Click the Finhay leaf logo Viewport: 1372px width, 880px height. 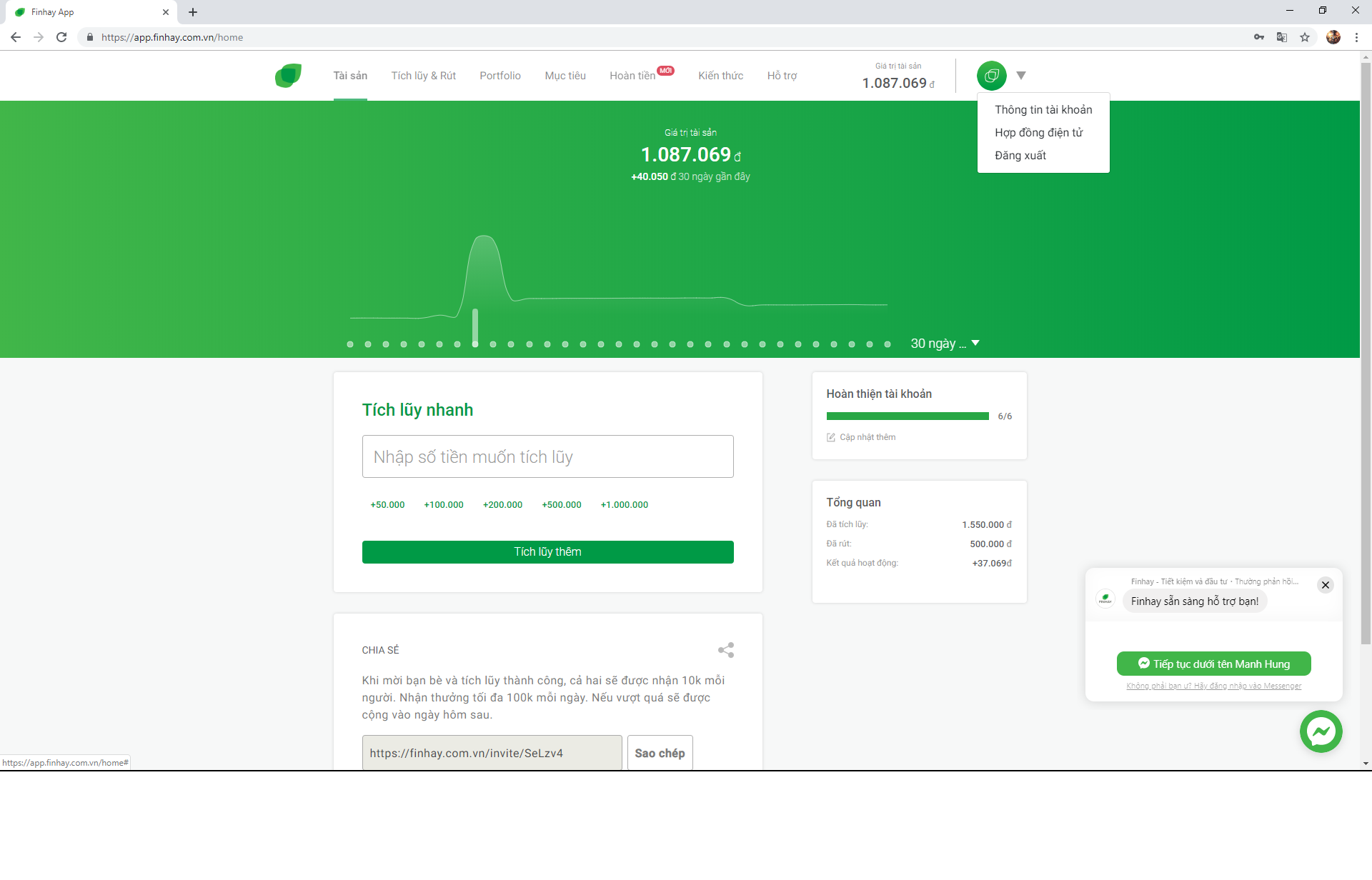tap(288, 76)
